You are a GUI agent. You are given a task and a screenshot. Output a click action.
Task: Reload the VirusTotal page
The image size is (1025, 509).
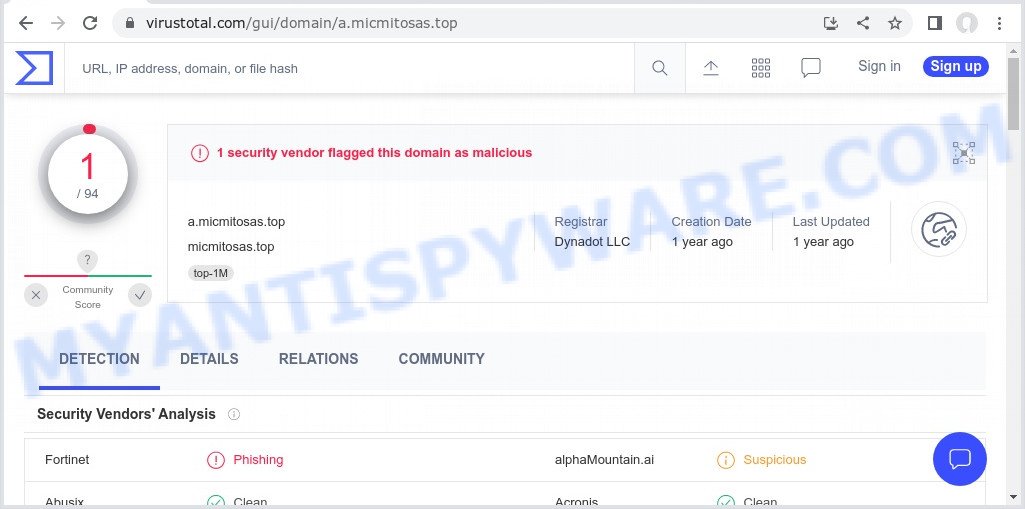(x=90, y=24)
